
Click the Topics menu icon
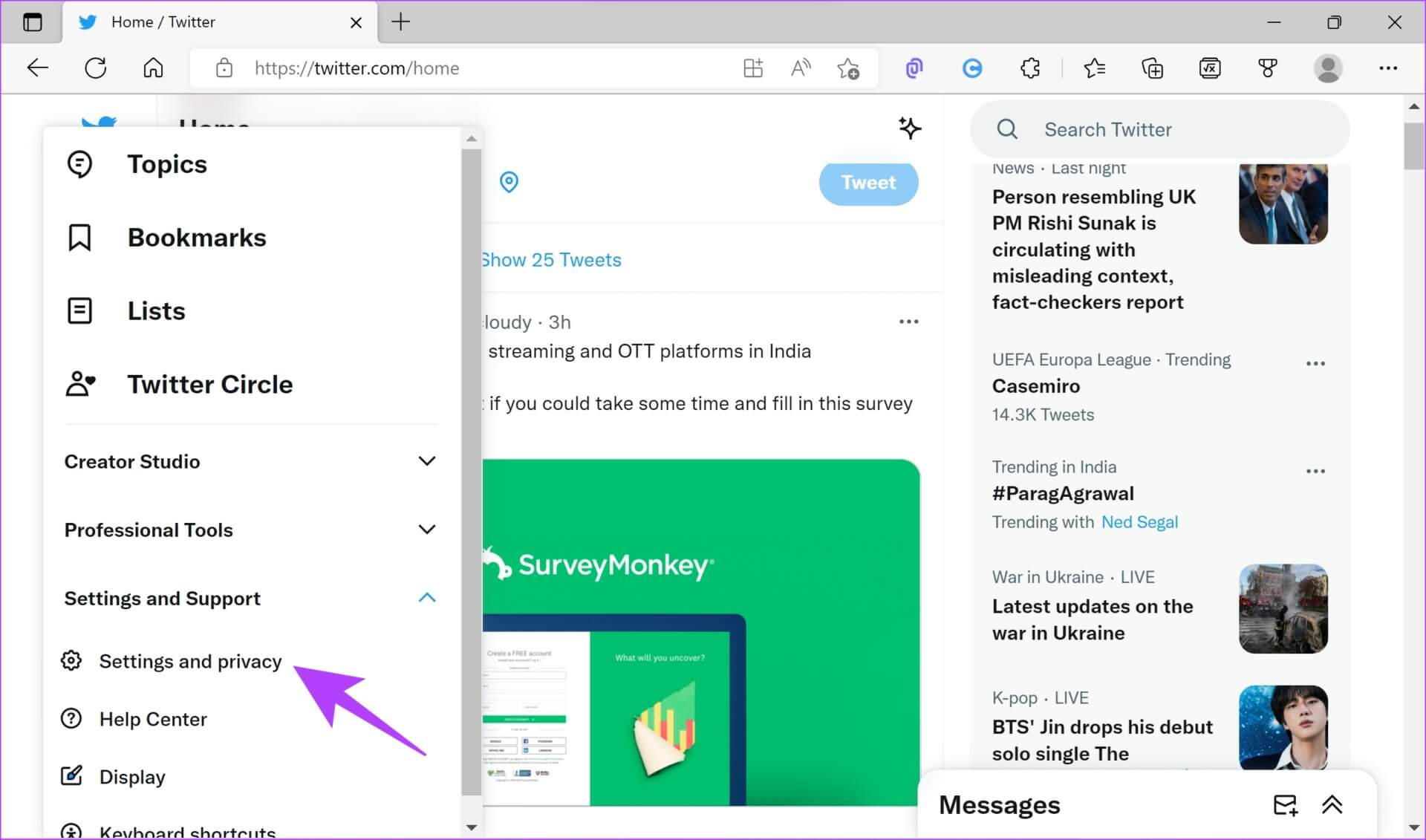[79, 163]
